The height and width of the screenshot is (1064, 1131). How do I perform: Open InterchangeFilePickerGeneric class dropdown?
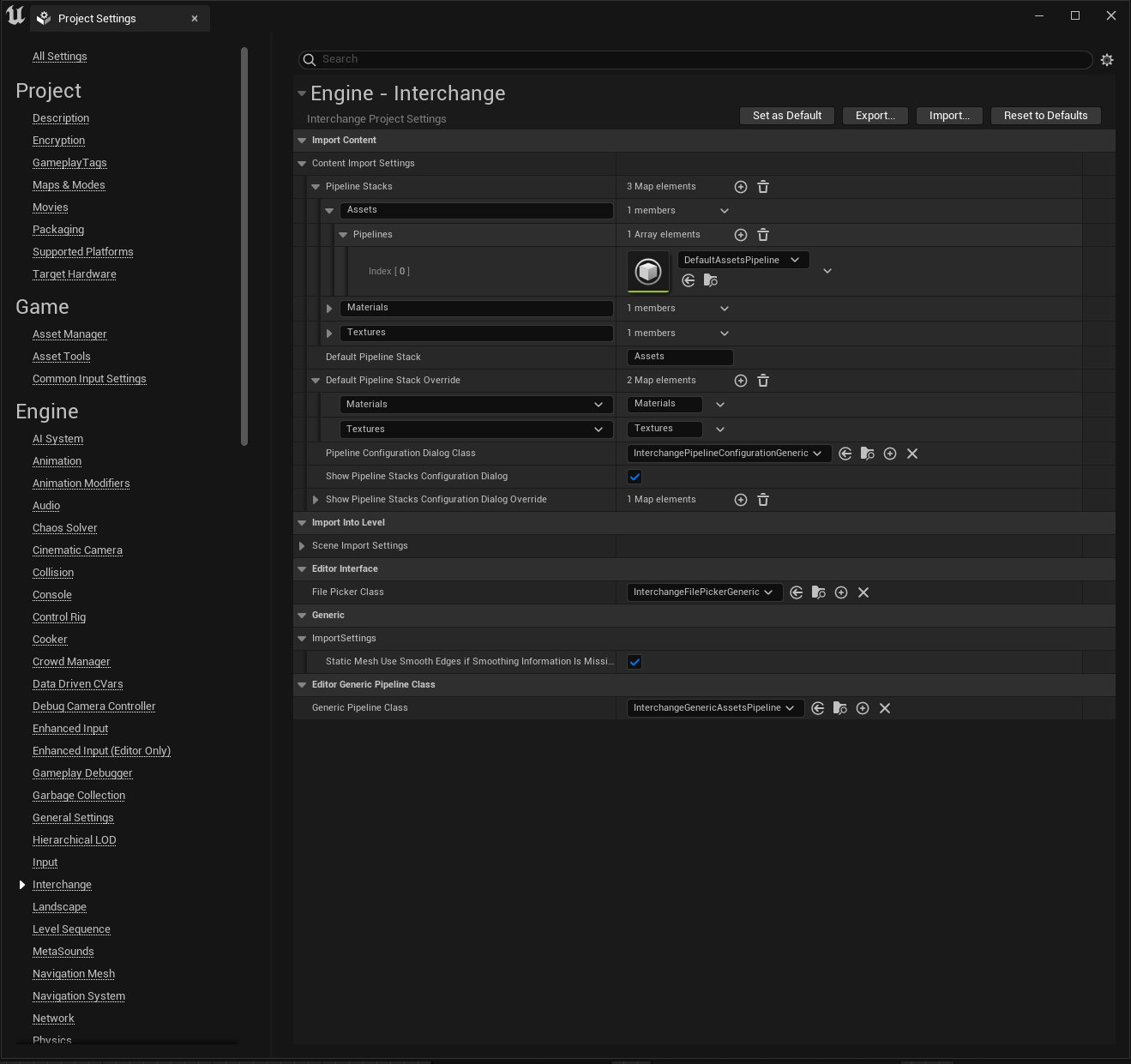pos(705,592)
